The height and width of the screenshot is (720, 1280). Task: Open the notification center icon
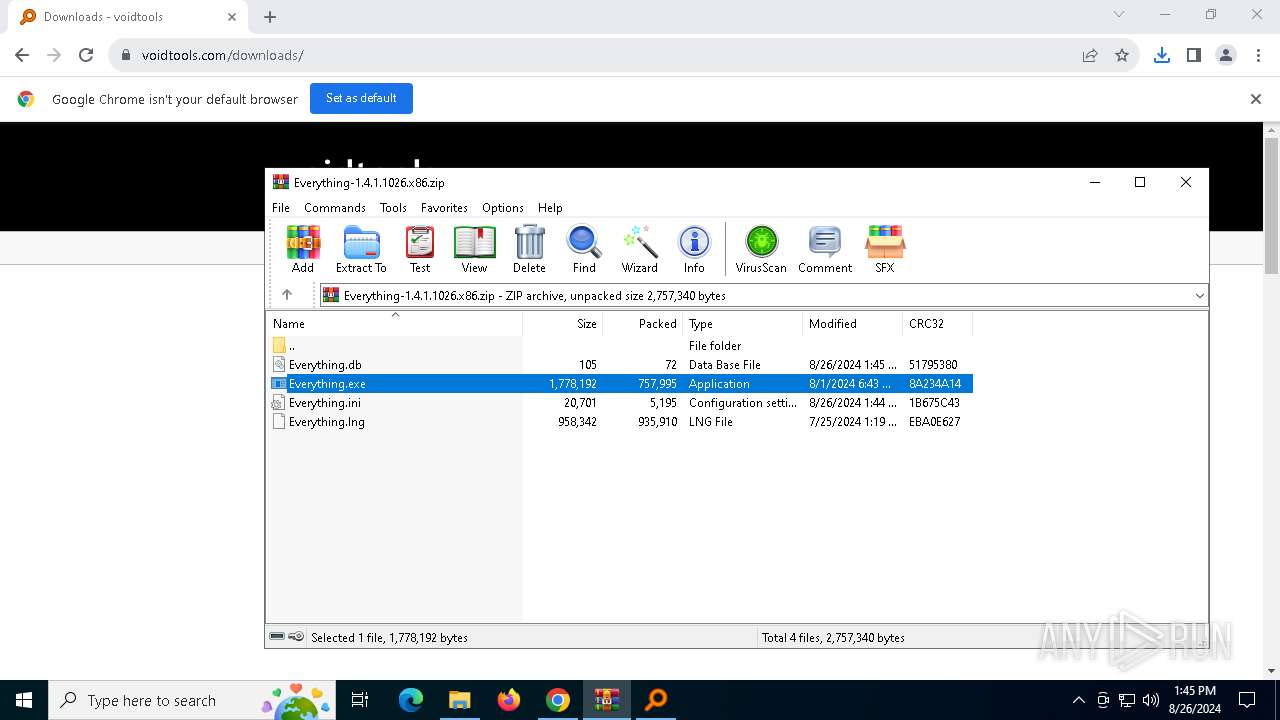[x=1247, y=700]
